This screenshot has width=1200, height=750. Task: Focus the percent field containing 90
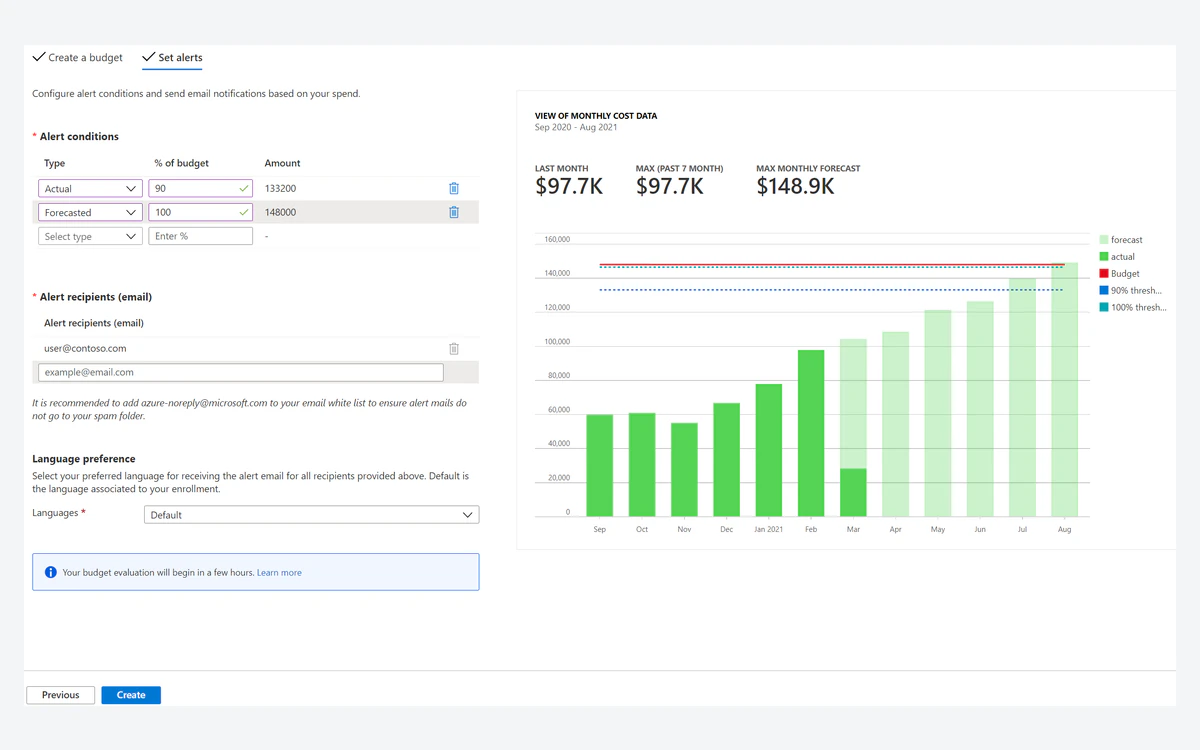point(200,188)
